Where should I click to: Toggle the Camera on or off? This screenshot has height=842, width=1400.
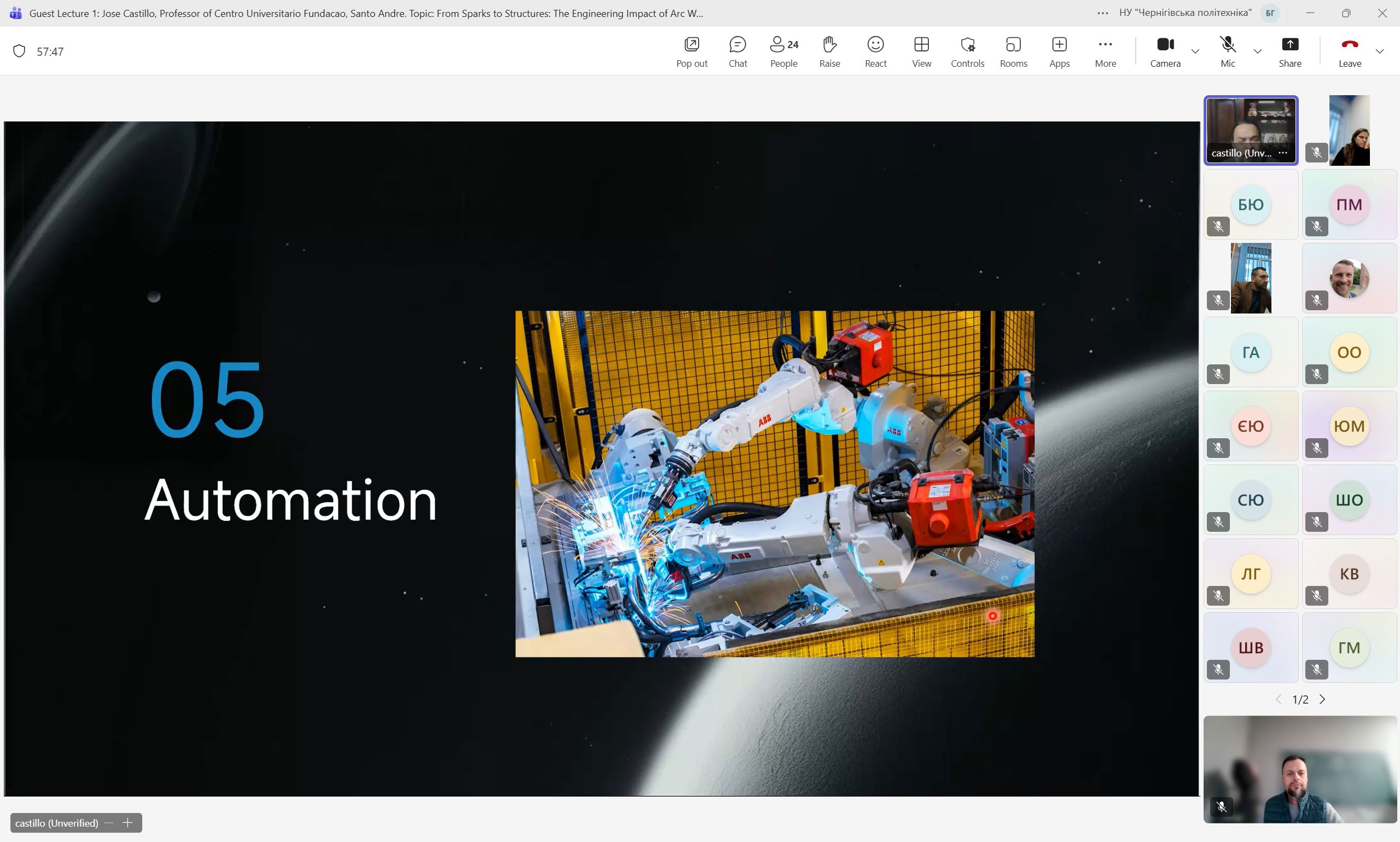pos(1165,51)
